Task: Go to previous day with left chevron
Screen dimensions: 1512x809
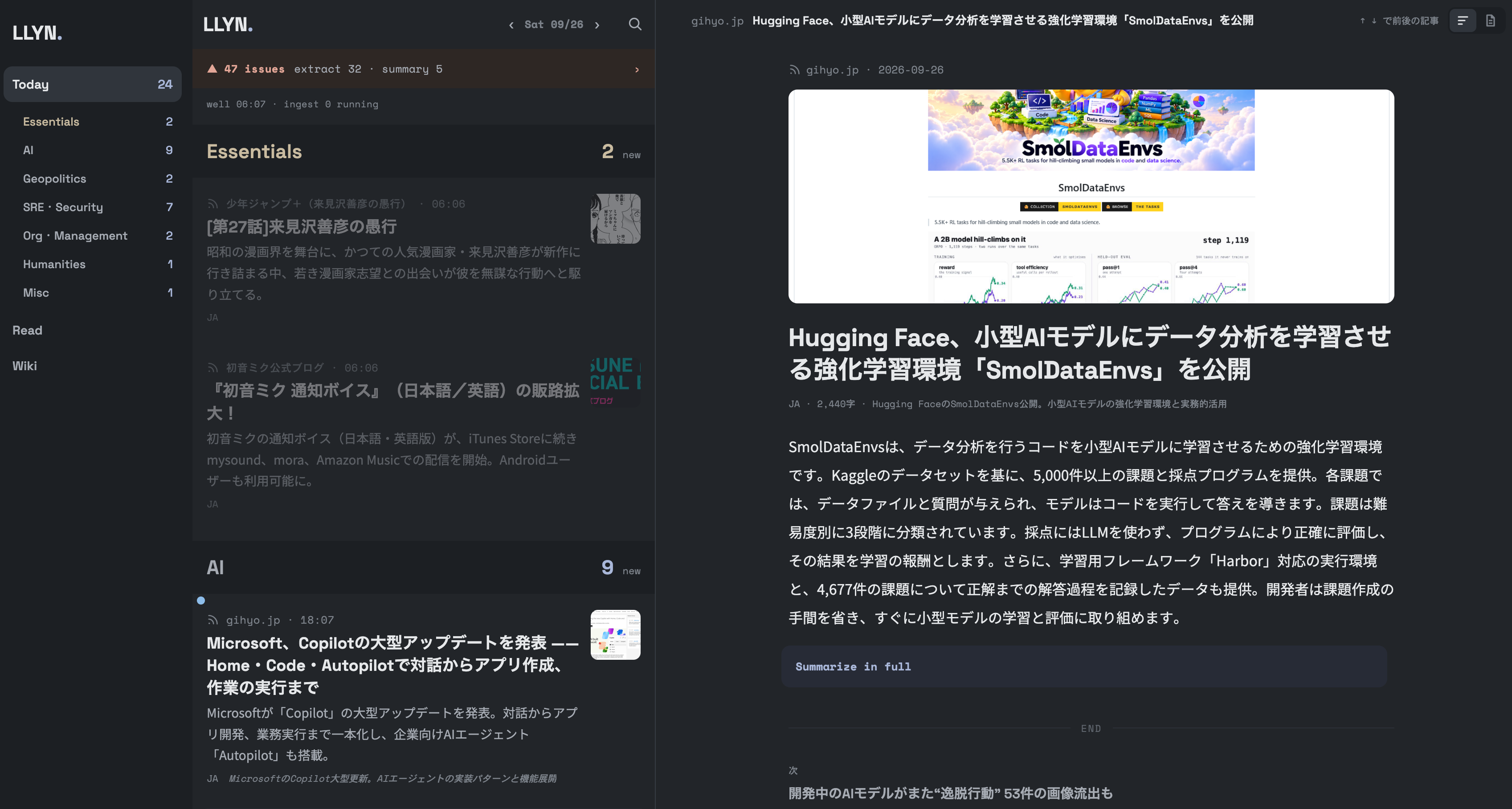Action: pyautogui.click(x=511, y=25)
